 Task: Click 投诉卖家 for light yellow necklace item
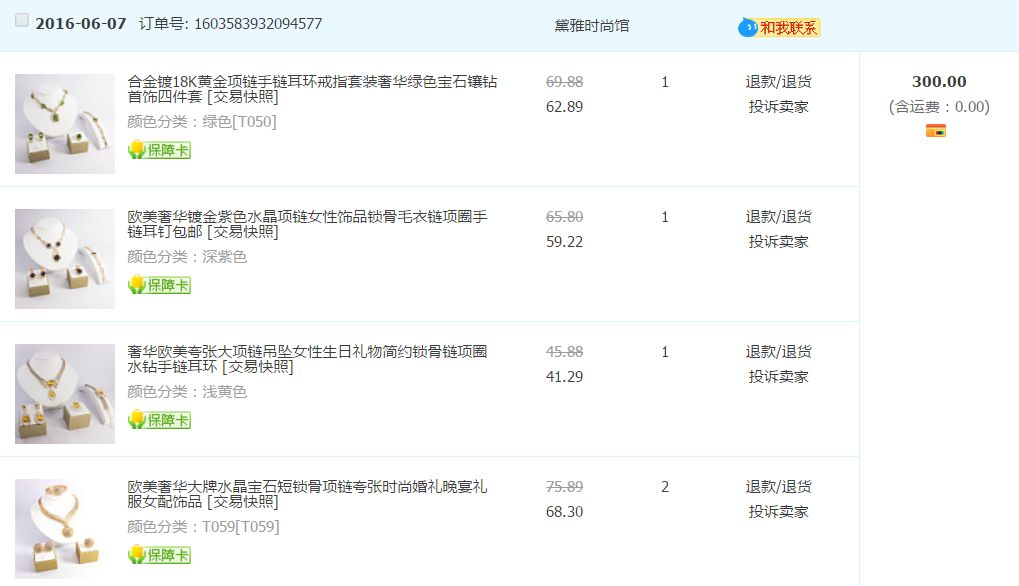click(778, 377)
